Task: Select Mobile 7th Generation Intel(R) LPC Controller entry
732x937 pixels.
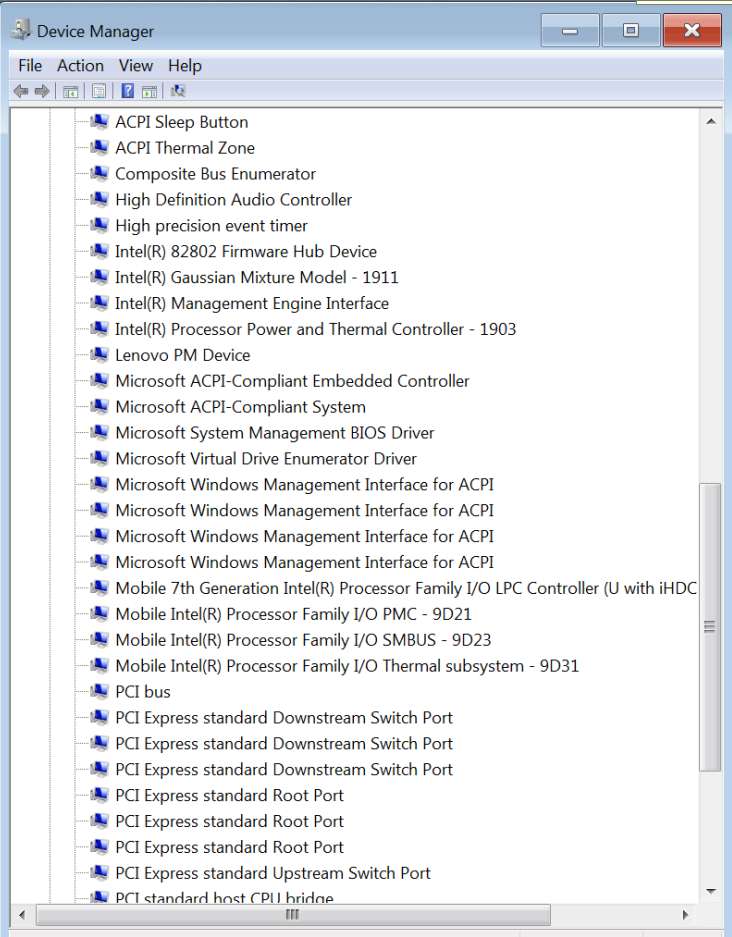Action: point(406,588)
